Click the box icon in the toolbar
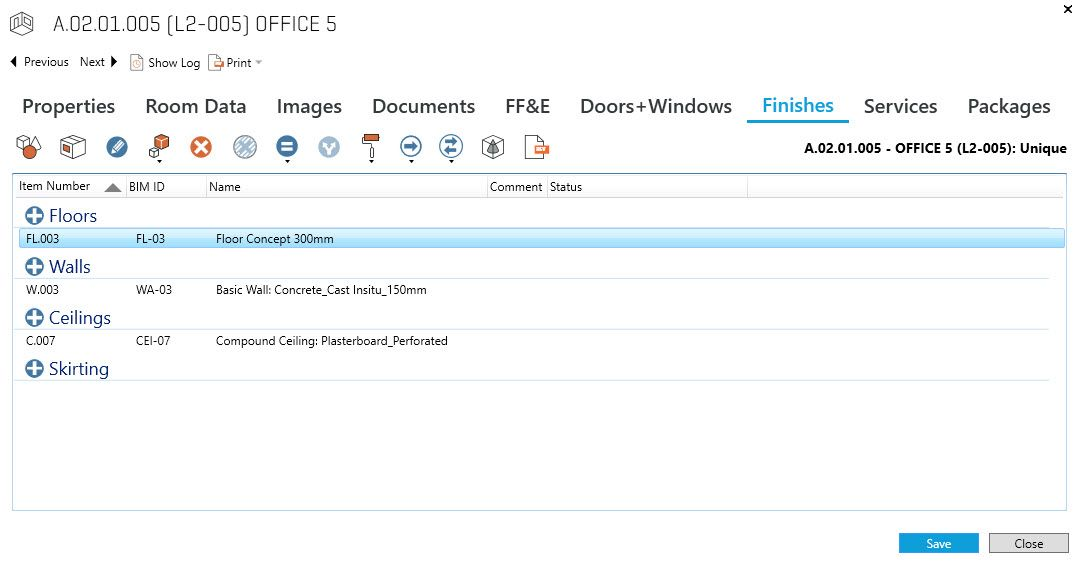Image resolution: width=1079 pixels, height=563 pixels. [x=71, y=148]
